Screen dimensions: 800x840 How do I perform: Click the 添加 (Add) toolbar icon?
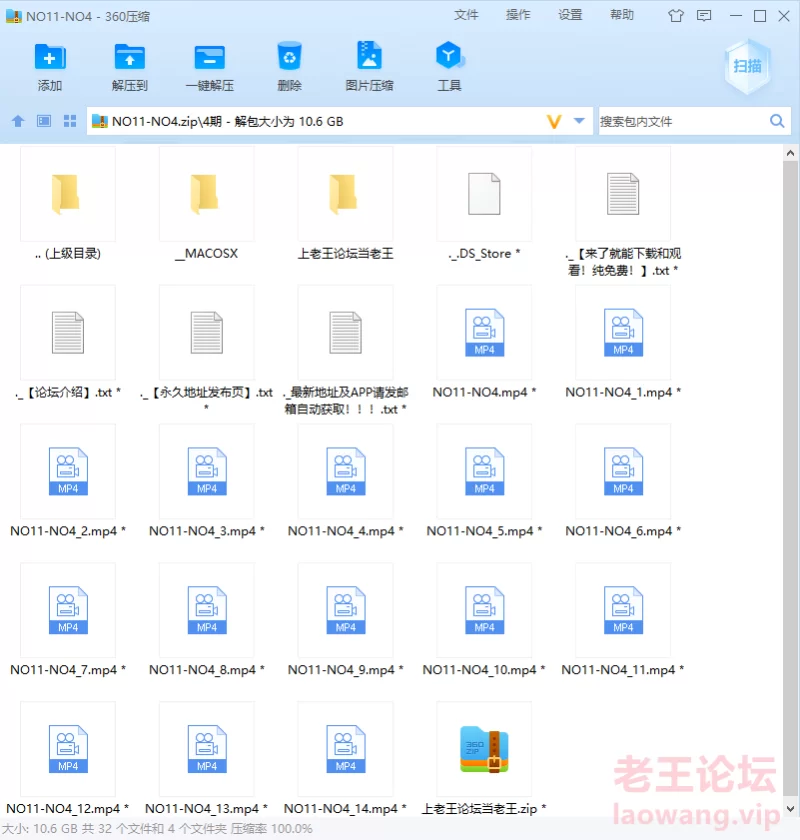50,57
